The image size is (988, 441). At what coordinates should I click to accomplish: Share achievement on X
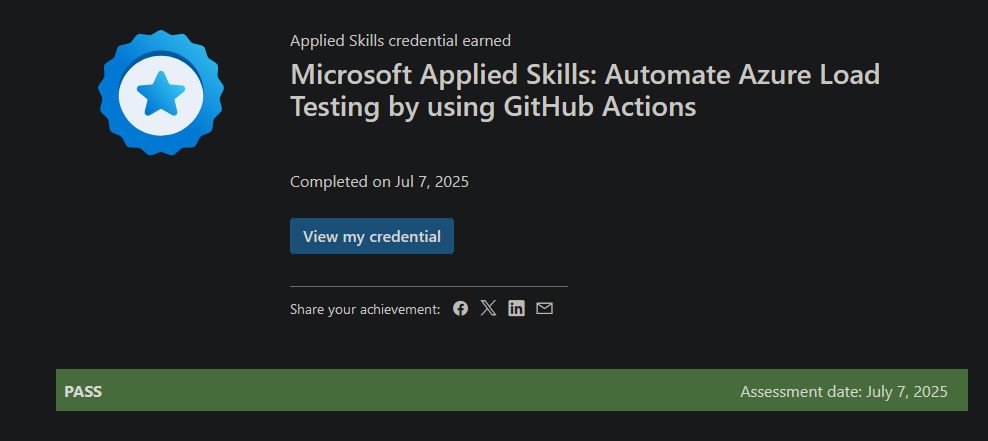point(488,308)
